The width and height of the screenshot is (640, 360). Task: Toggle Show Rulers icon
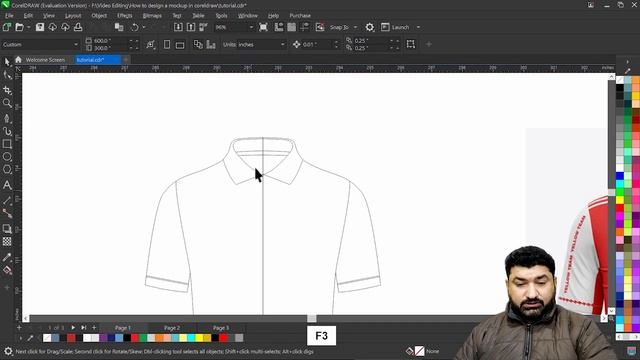[x=279, y=27]
